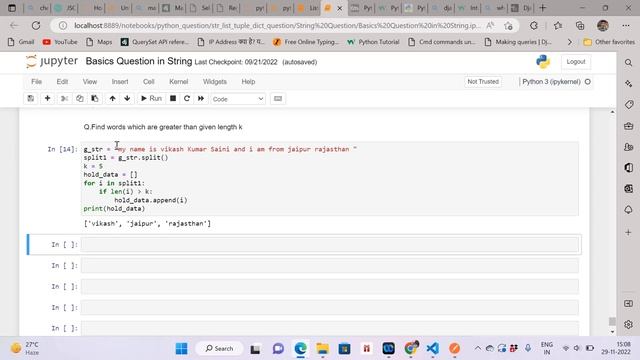The height and width of the screenshot is (360, 640).
Task: Open the Help menu
Action: coord(248,82)
